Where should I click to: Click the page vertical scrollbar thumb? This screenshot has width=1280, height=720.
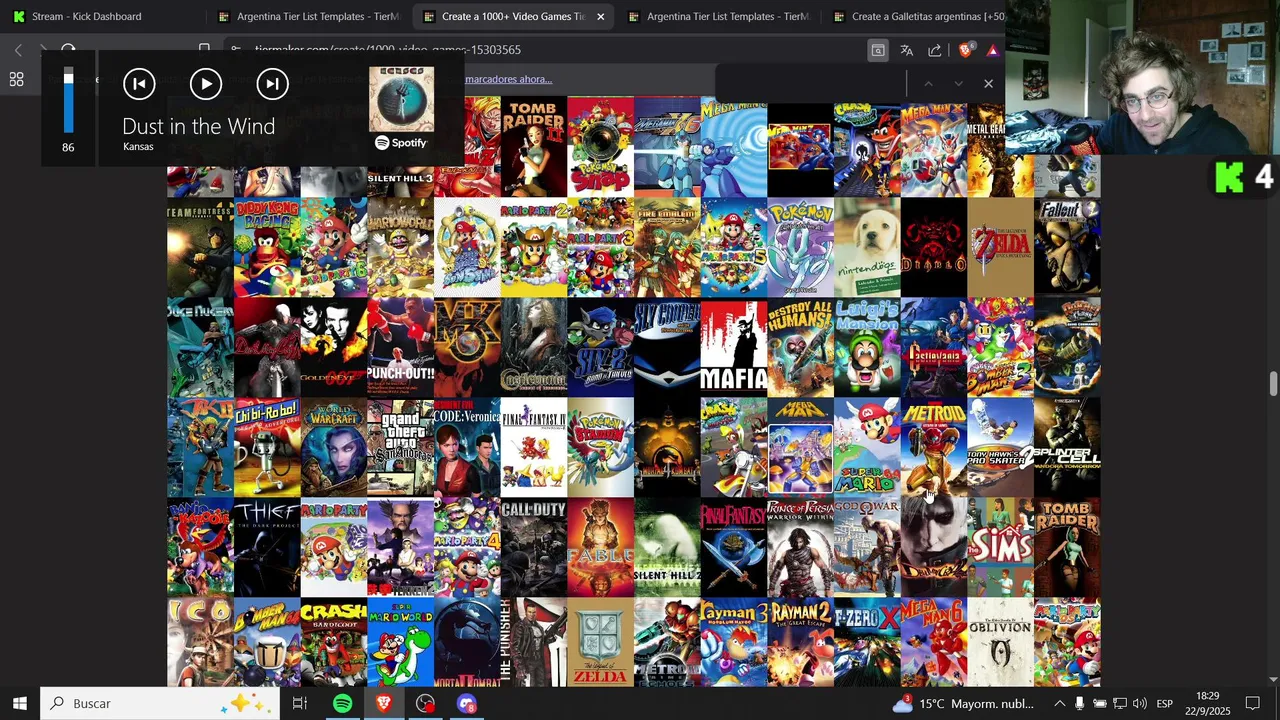pos(1273,383)
